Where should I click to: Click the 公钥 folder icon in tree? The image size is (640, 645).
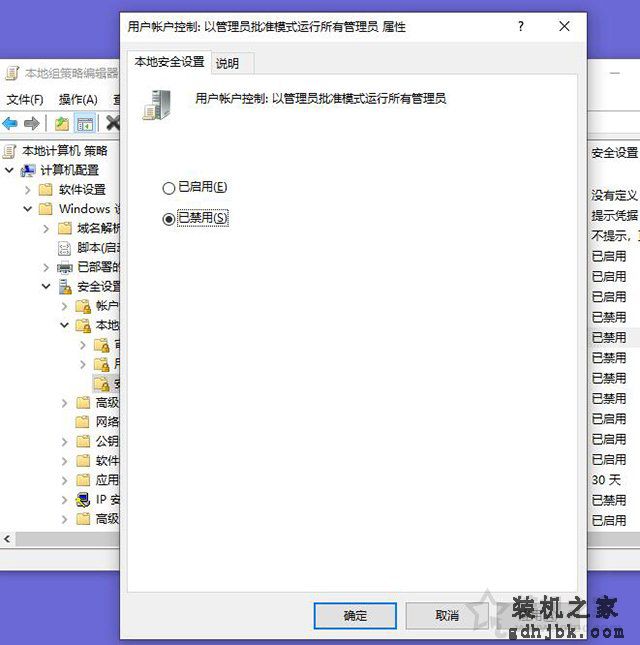(83, 441)
